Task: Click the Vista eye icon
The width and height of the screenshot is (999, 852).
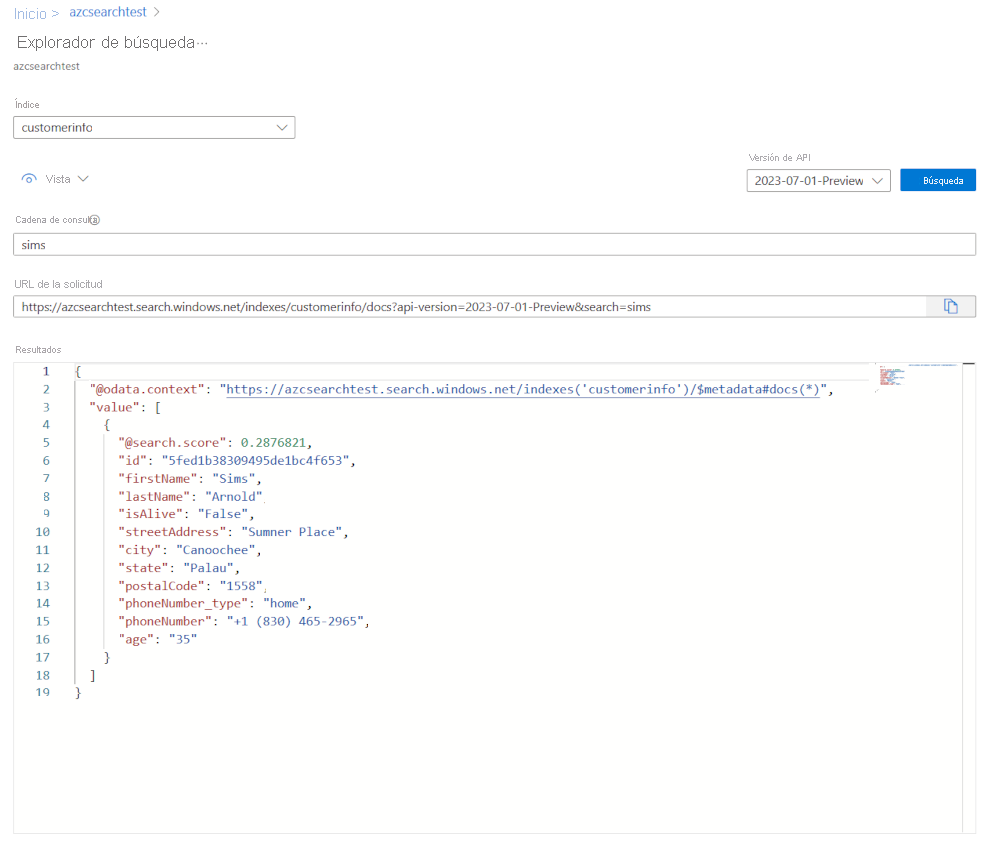Action: point(29,178)
